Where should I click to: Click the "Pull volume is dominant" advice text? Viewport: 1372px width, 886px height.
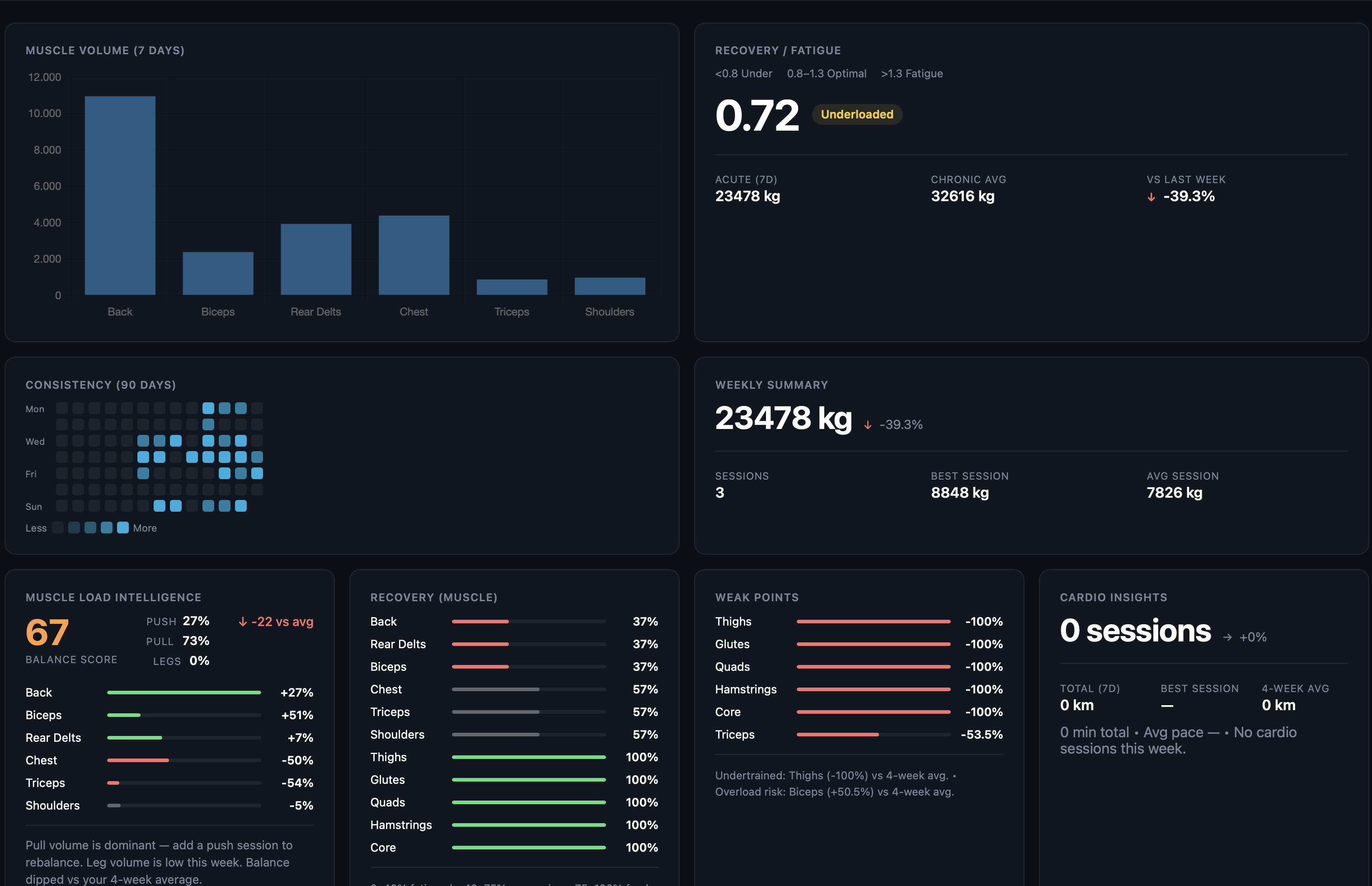(159, 862)
